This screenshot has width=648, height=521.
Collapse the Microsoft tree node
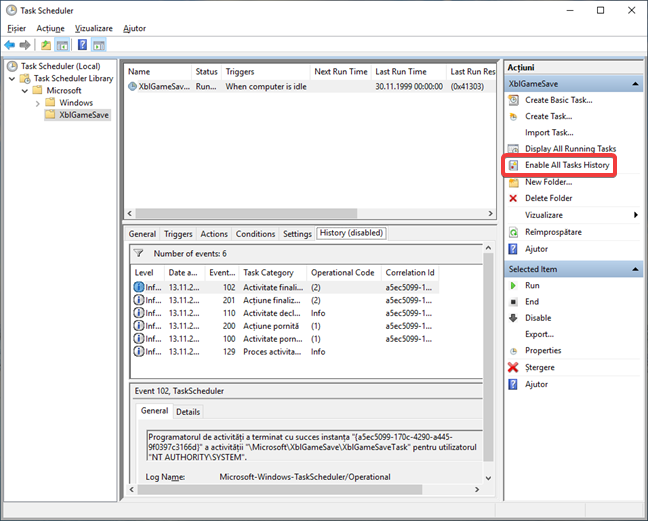pyautogui.click(x=25, y=90)
